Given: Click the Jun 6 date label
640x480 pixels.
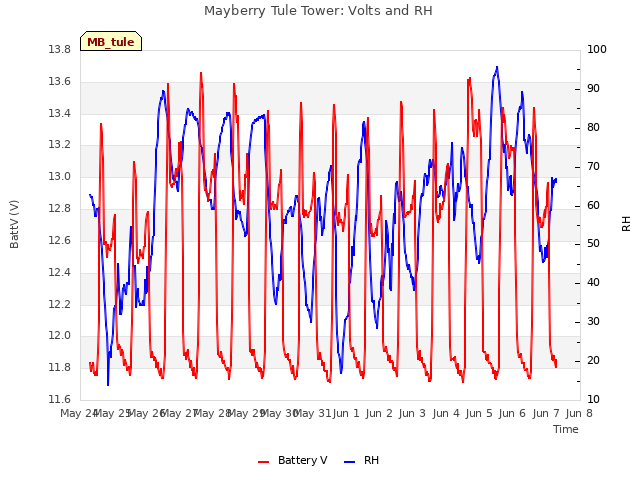Looking at the screenshot, I should click(512, 413).
